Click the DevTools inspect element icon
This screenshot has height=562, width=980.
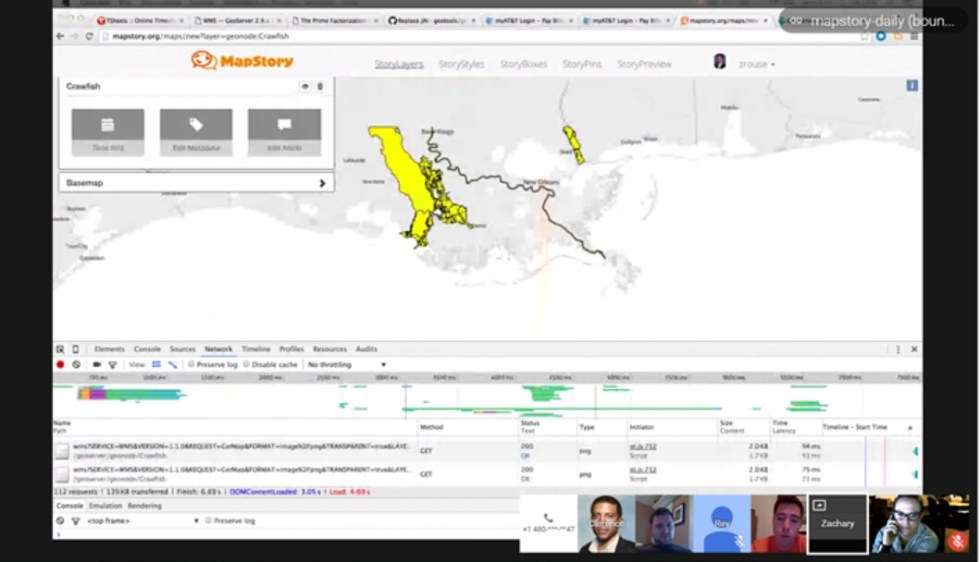tap(60, 349)
